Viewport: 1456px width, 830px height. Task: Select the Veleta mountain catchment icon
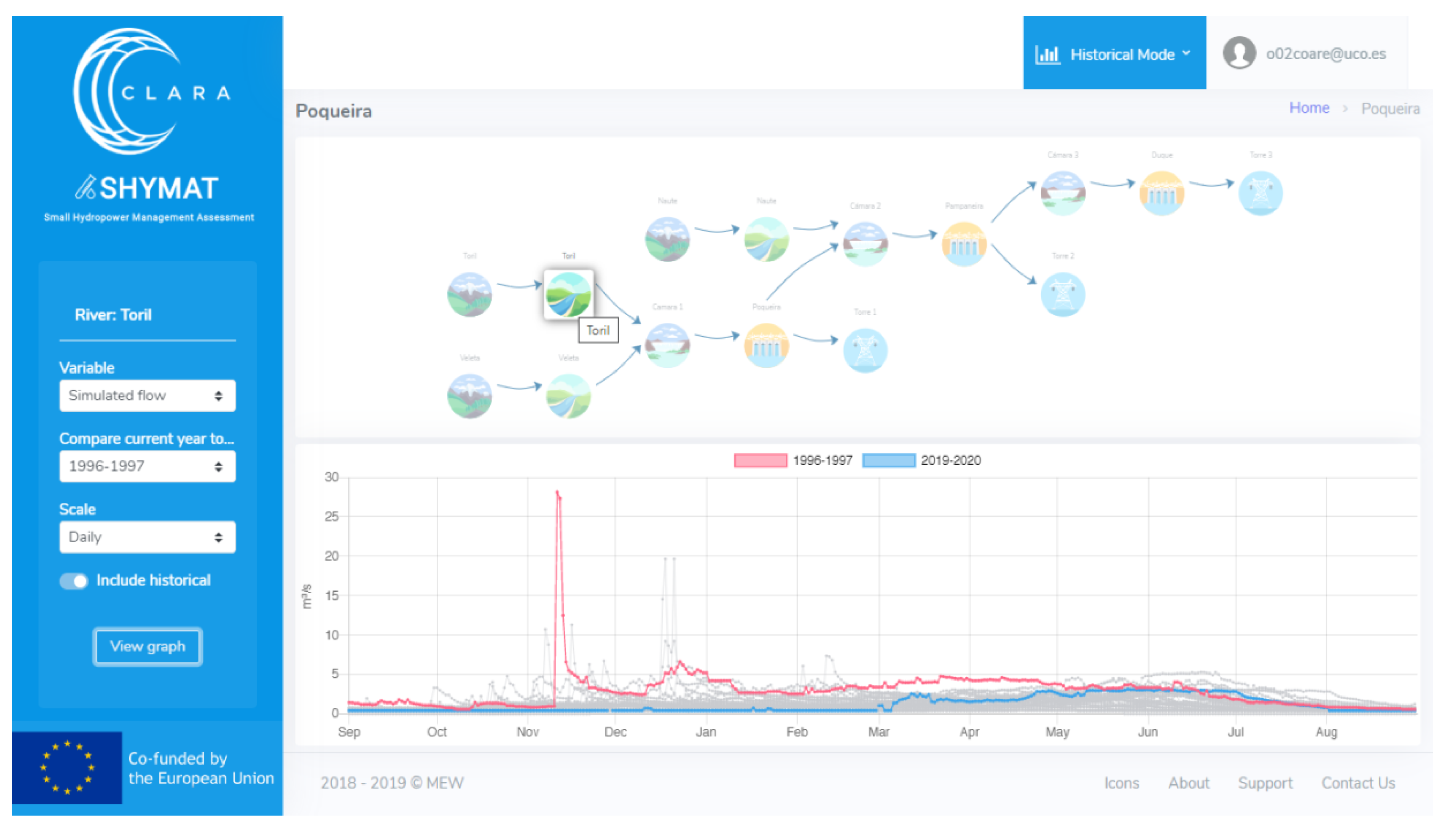coord(469,396)
